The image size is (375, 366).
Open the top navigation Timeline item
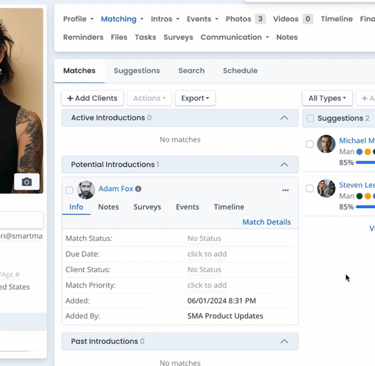click(x=337, y=19)
